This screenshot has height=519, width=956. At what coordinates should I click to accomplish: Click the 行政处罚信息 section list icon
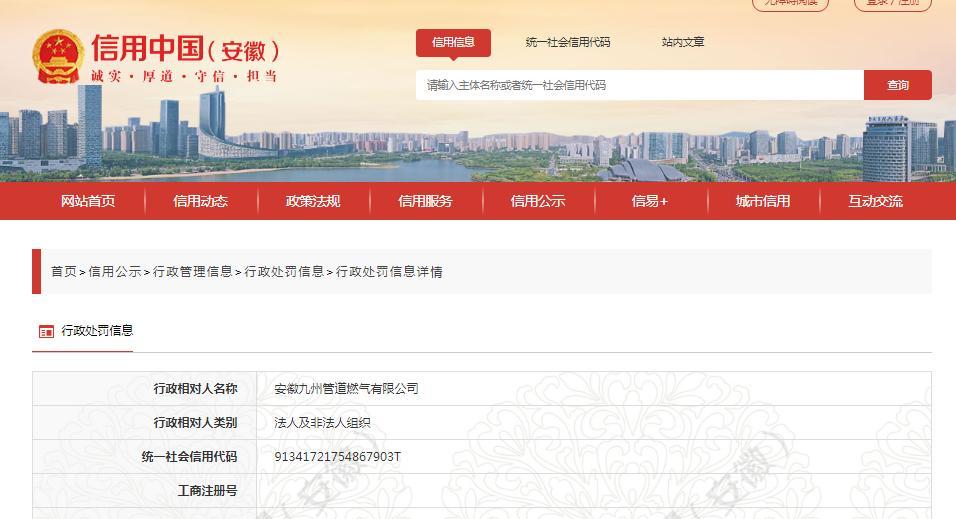coord(46,331)
